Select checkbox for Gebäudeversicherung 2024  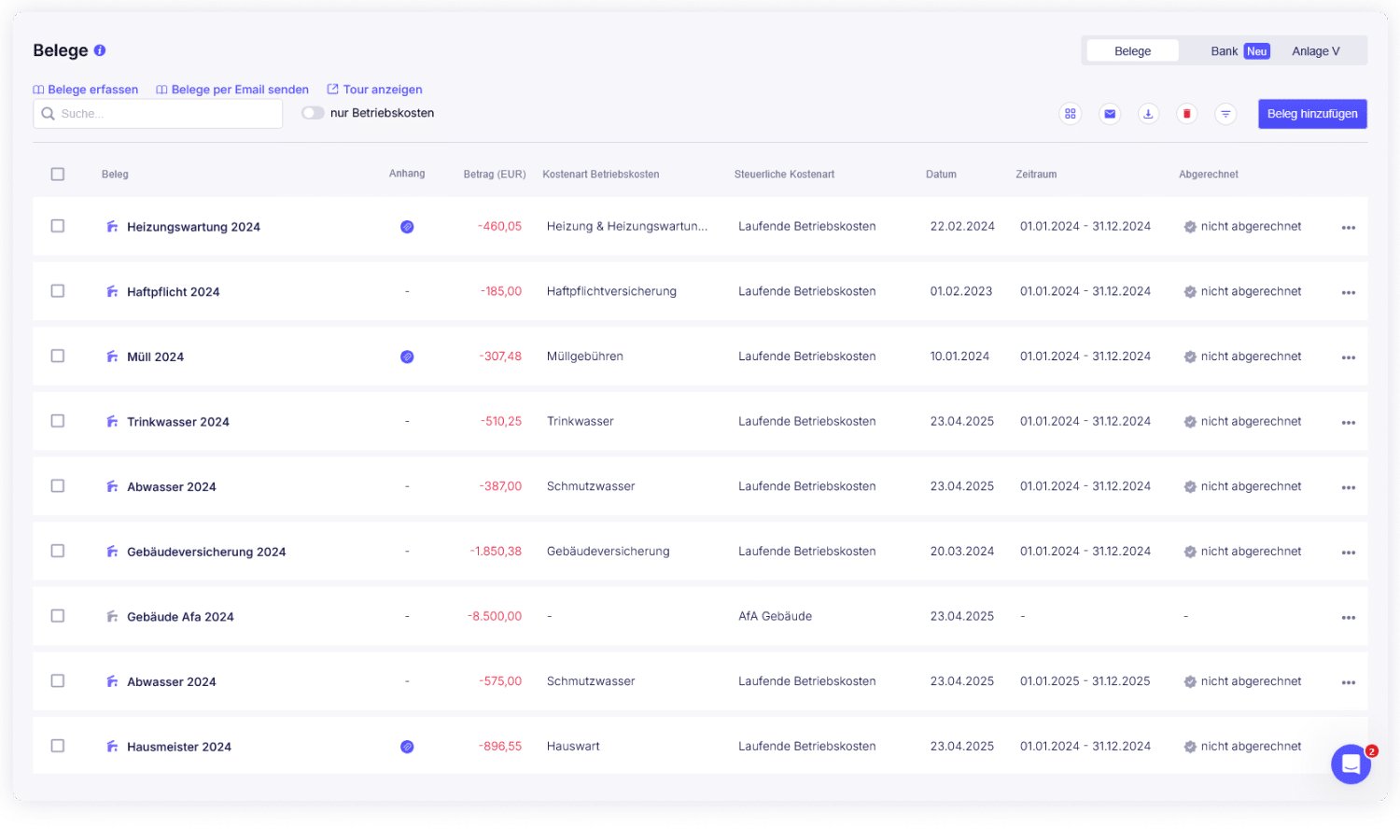tap(58, 551)
